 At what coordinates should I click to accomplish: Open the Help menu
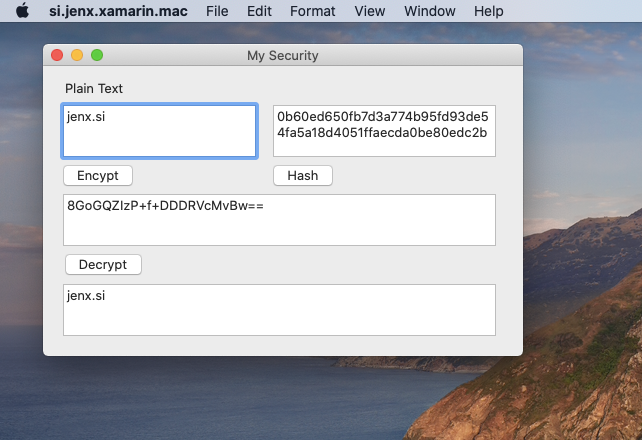488,11
